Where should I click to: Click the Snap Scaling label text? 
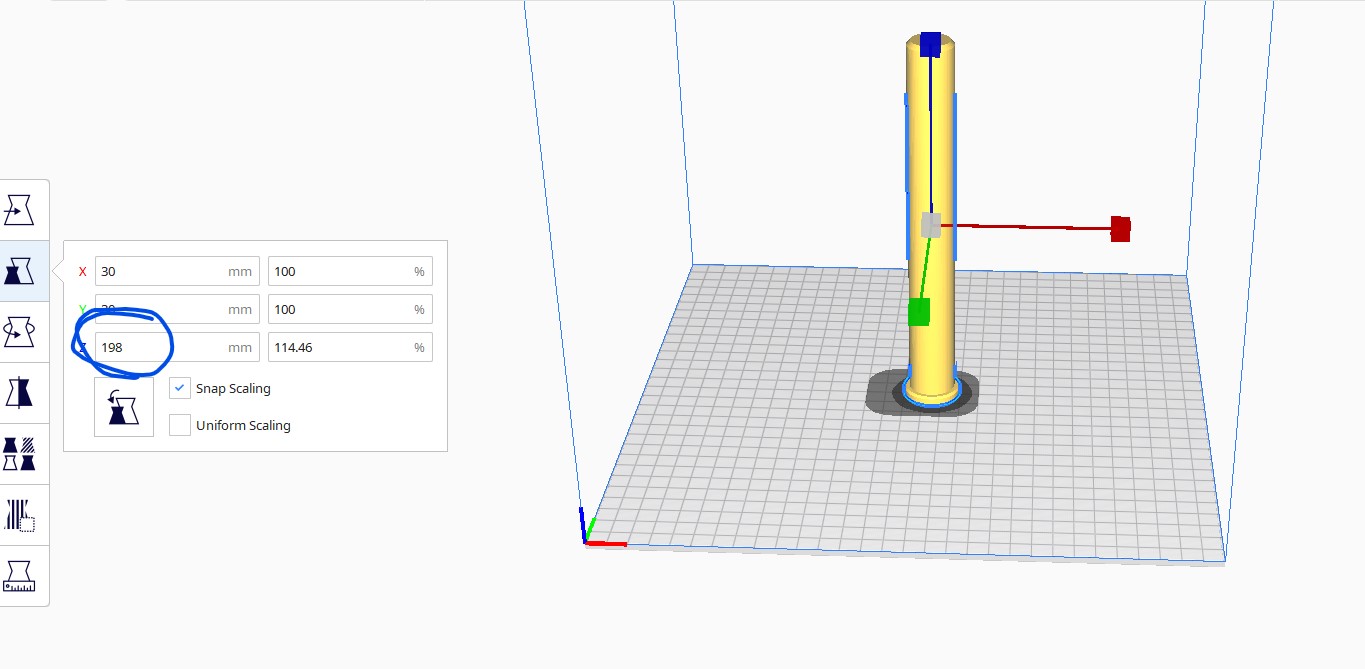pos(233,388)
